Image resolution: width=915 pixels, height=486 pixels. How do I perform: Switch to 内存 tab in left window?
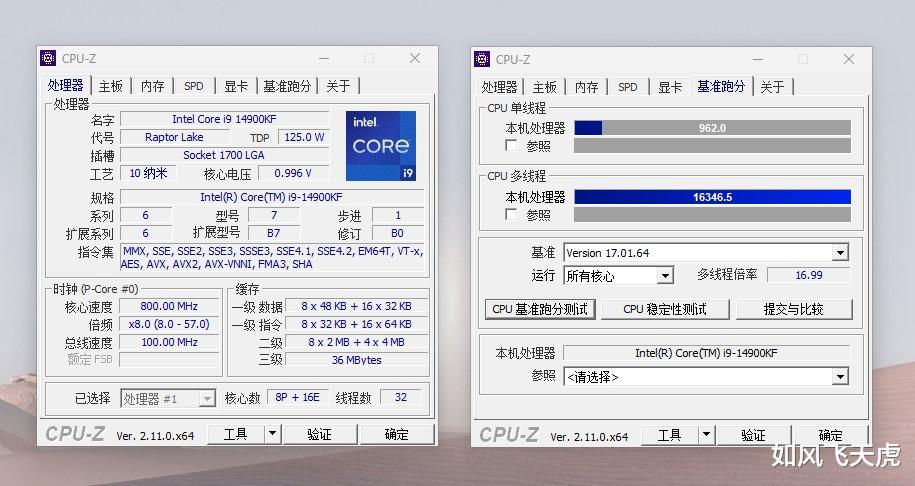[x=152, y=86]
